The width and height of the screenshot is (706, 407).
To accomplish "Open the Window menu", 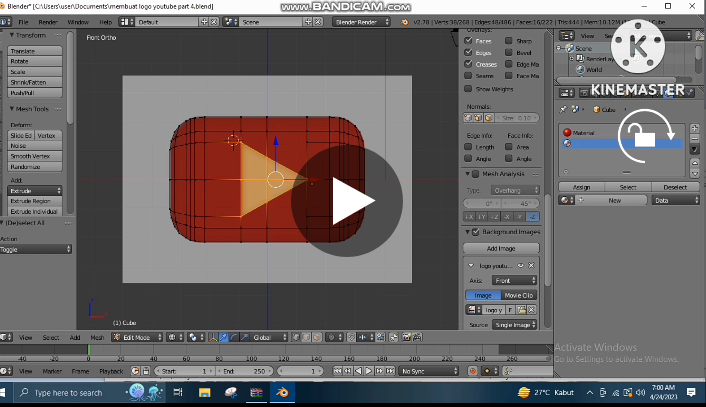I will point(78,22).
